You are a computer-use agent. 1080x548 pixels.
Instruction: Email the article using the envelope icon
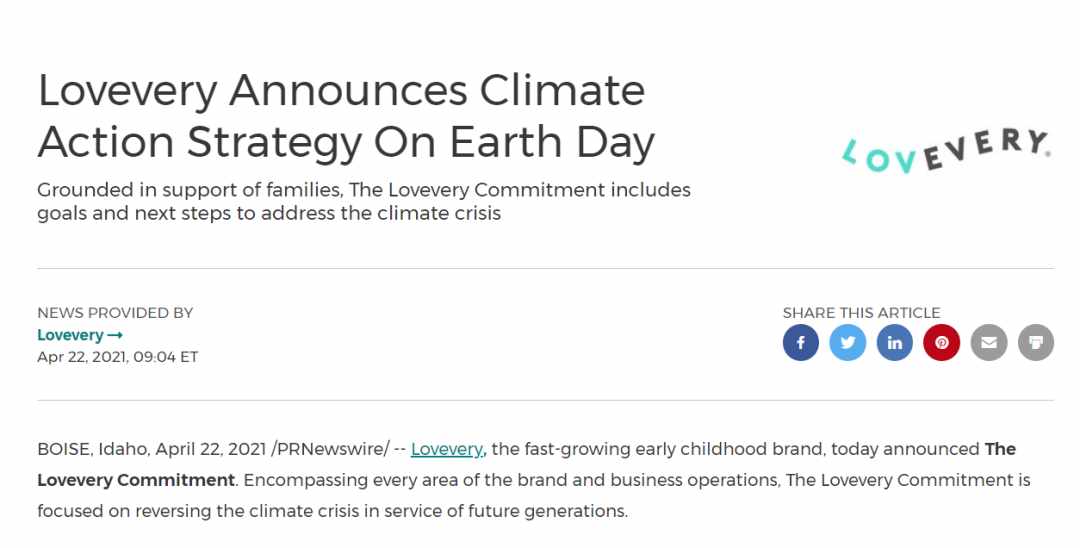pyautogui.click(x=989, y=343)
